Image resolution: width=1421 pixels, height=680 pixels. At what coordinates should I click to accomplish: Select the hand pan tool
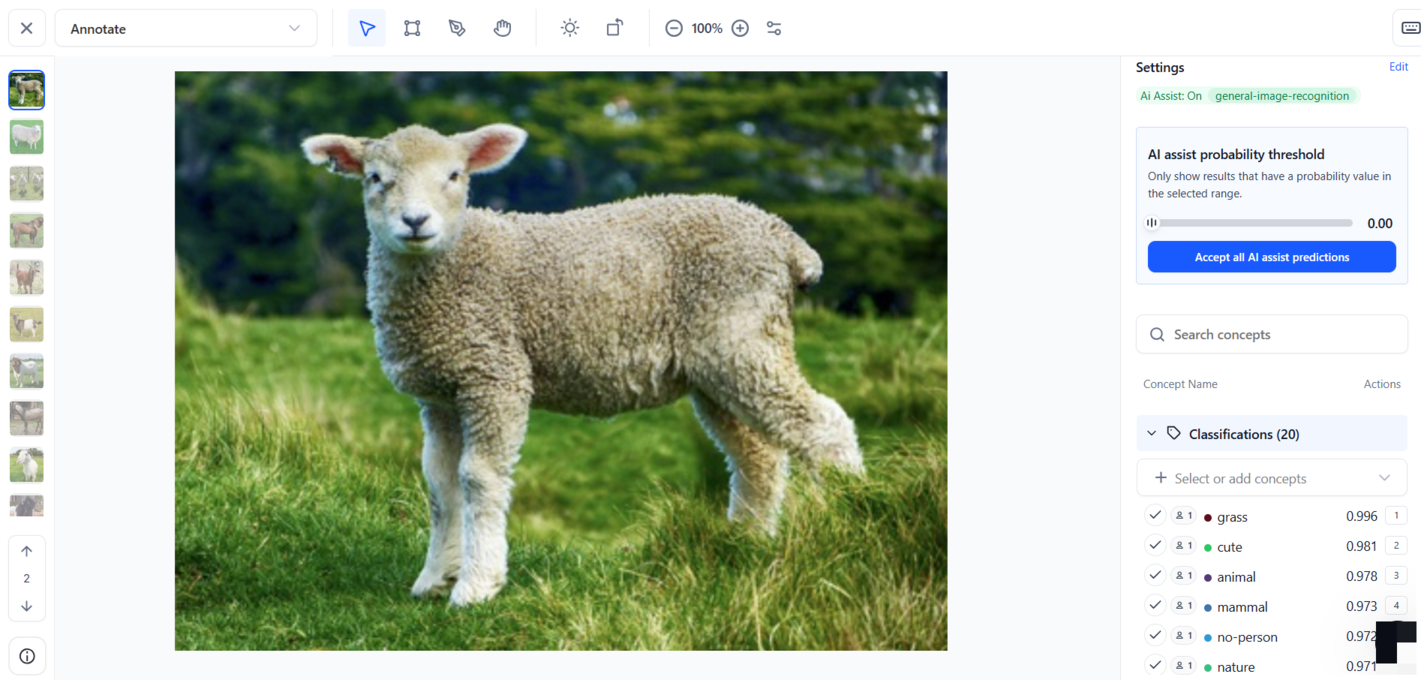502,28
